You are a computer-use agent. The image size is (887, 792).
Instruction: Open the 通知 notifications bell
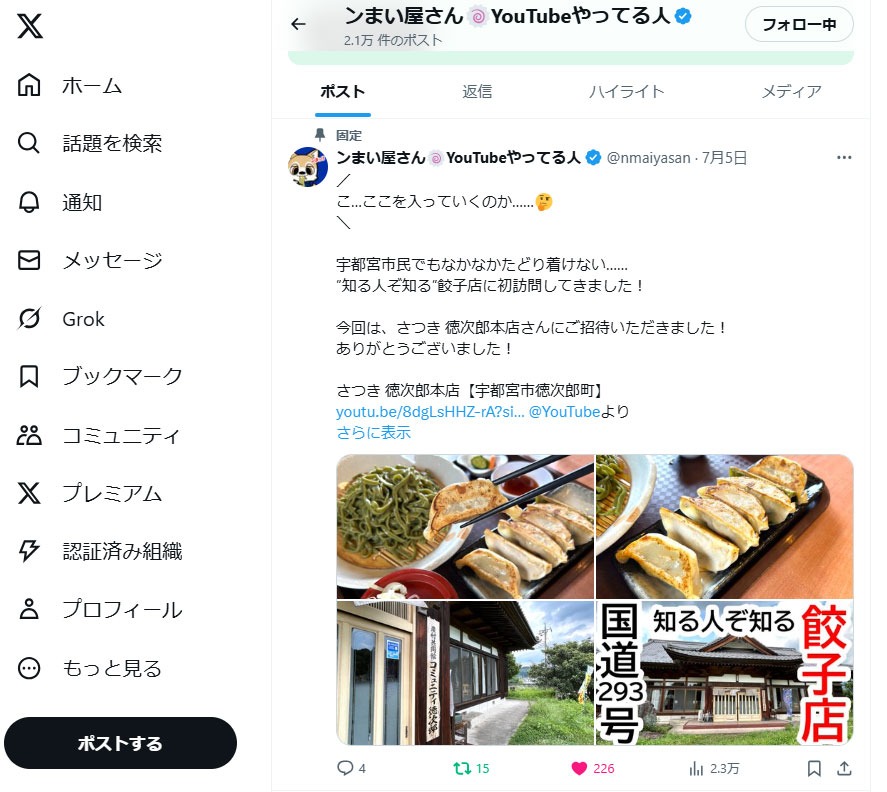pos(29,202)
